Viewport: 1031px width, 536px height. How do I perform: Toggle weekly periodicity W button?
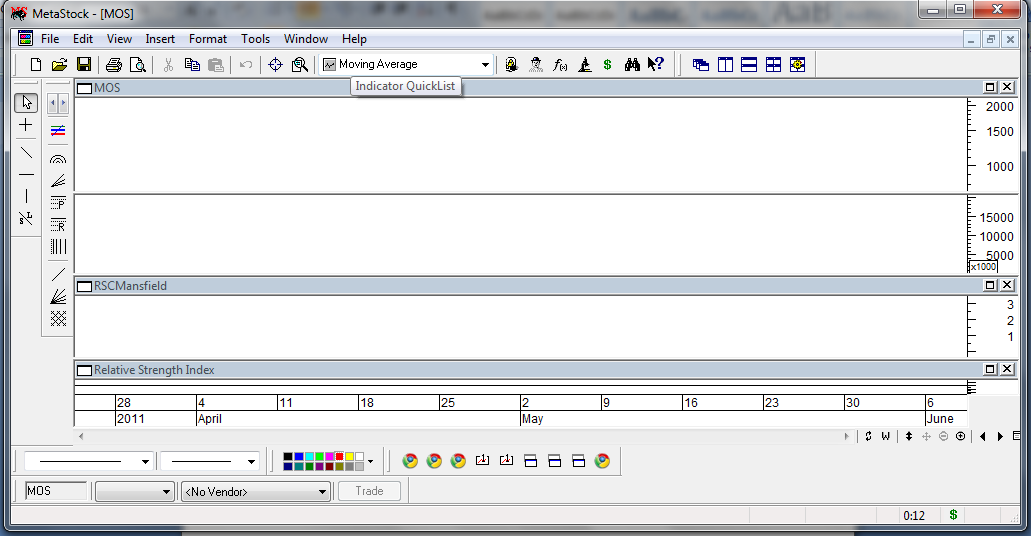[x=886, y=436]
